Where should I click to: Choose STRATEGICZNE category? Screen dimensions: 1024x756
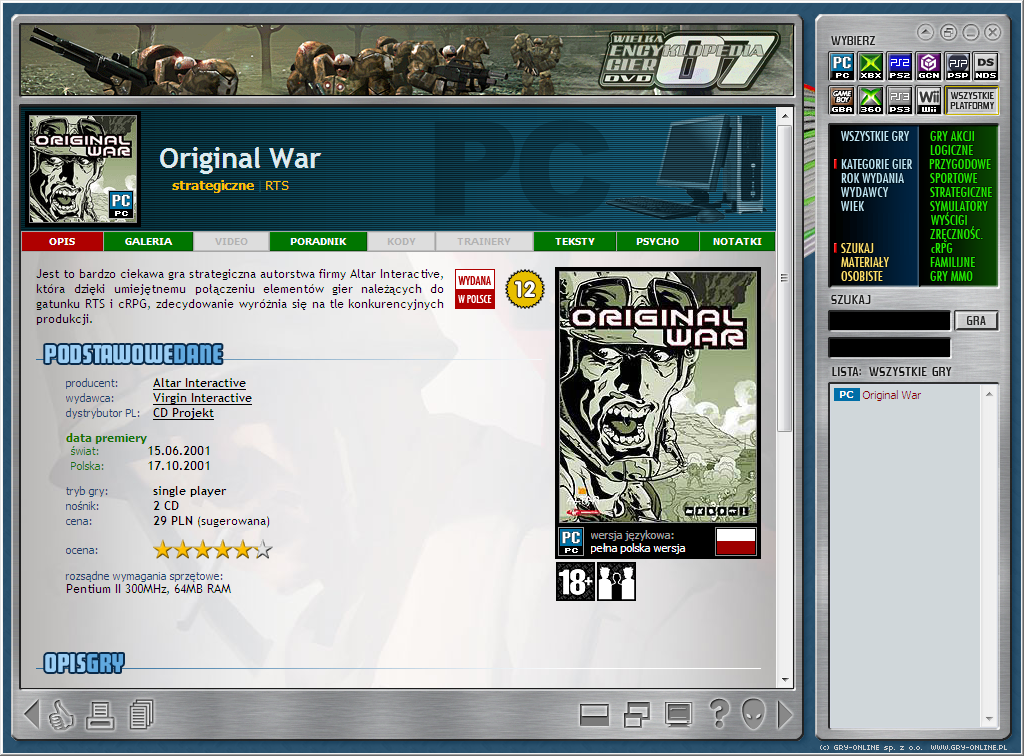(961, 193)
